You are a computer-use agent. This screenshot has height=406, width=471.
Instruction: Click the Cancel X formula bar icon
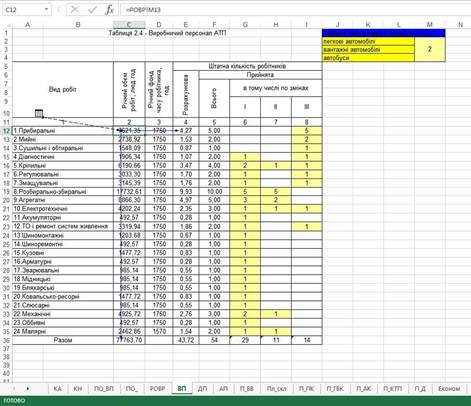(75, 10)
